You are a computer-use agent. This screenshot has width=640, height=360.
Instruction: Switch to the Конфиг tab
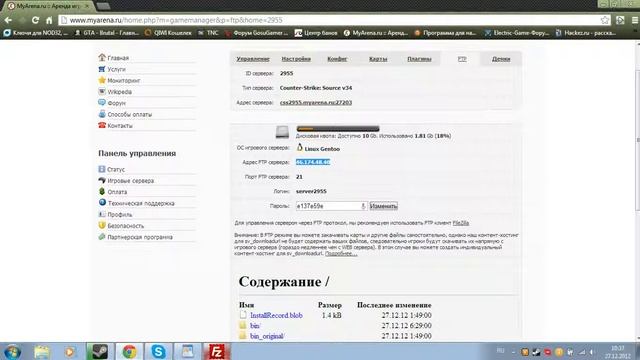point(337,59)
